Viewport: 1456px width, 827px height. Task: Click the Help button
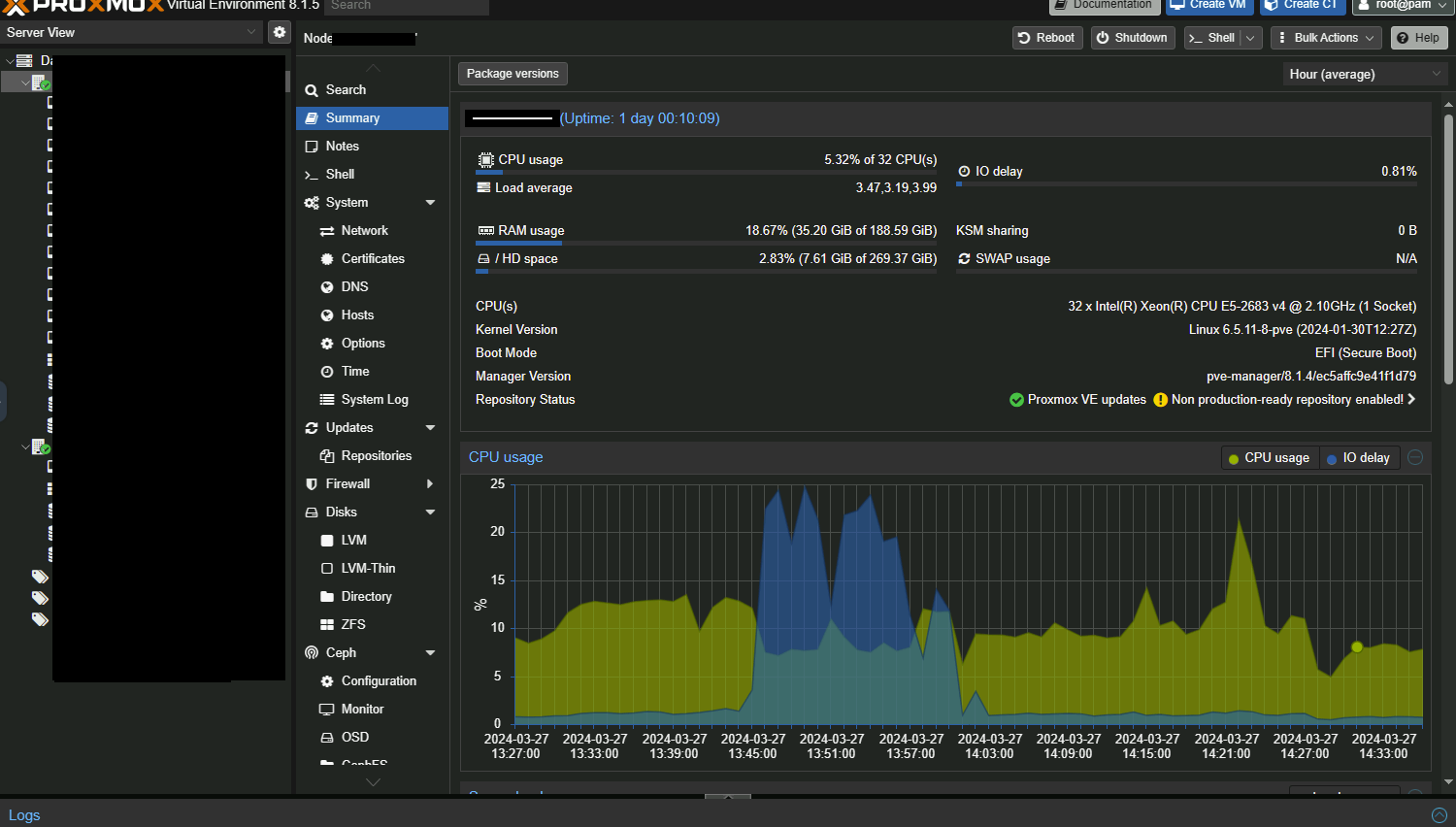pyautogui.click(x=1419, y=38)
